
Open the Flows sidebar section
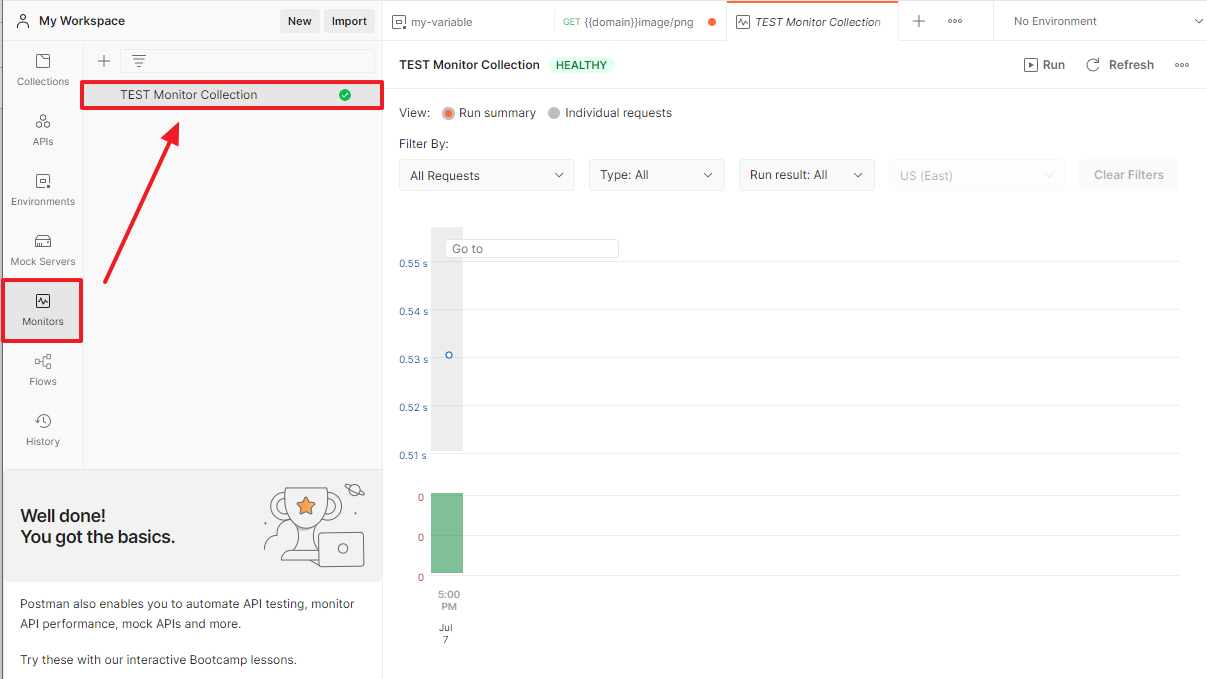tap(43, 370)
